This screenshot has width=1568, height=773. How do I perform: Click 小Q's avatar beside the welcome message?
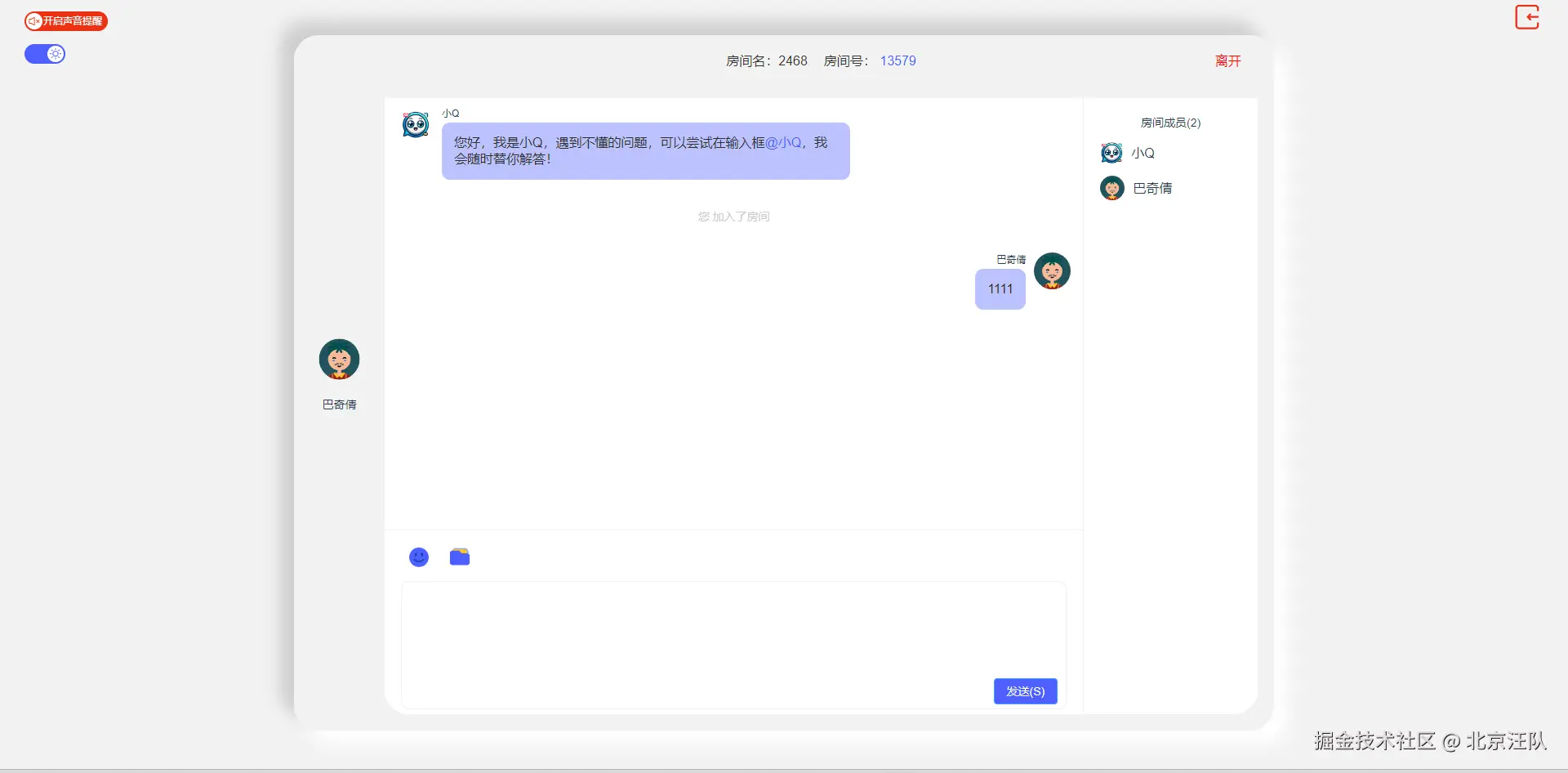tap(416, 125)
